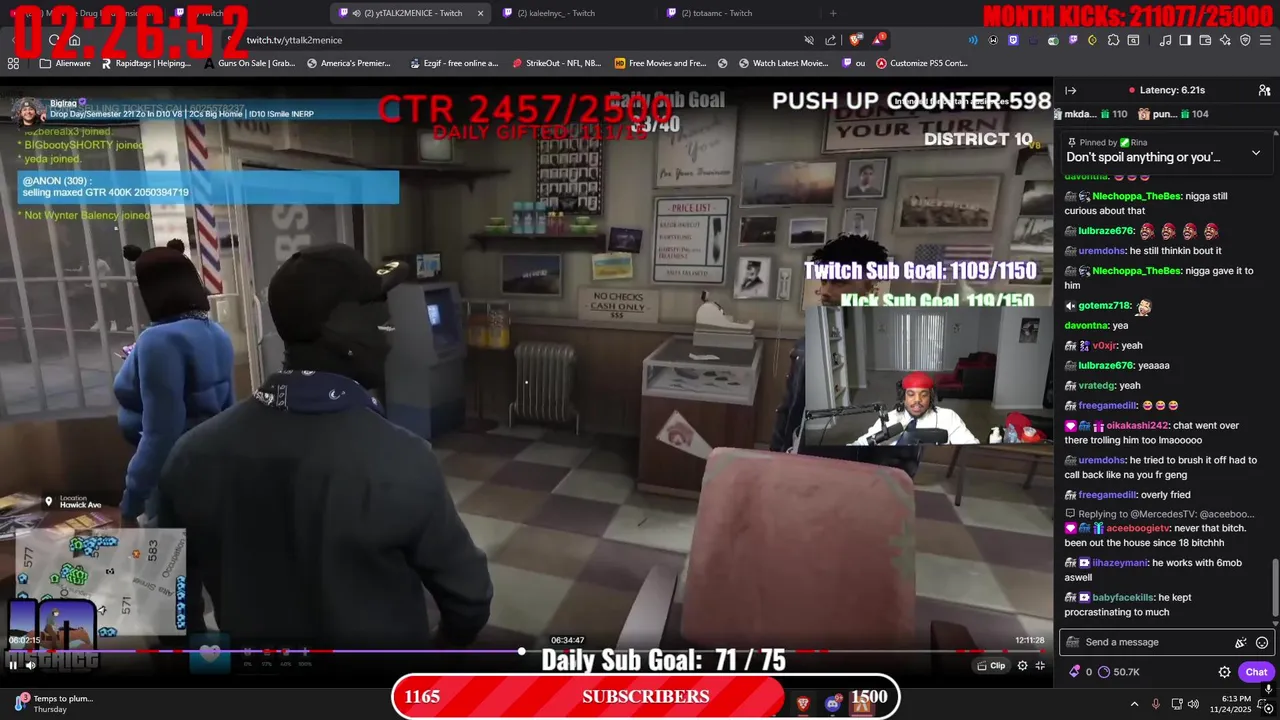Open Brave Rewards triangle icon
This screenshot has height=720, width=1280.
(x=878, y=40)
